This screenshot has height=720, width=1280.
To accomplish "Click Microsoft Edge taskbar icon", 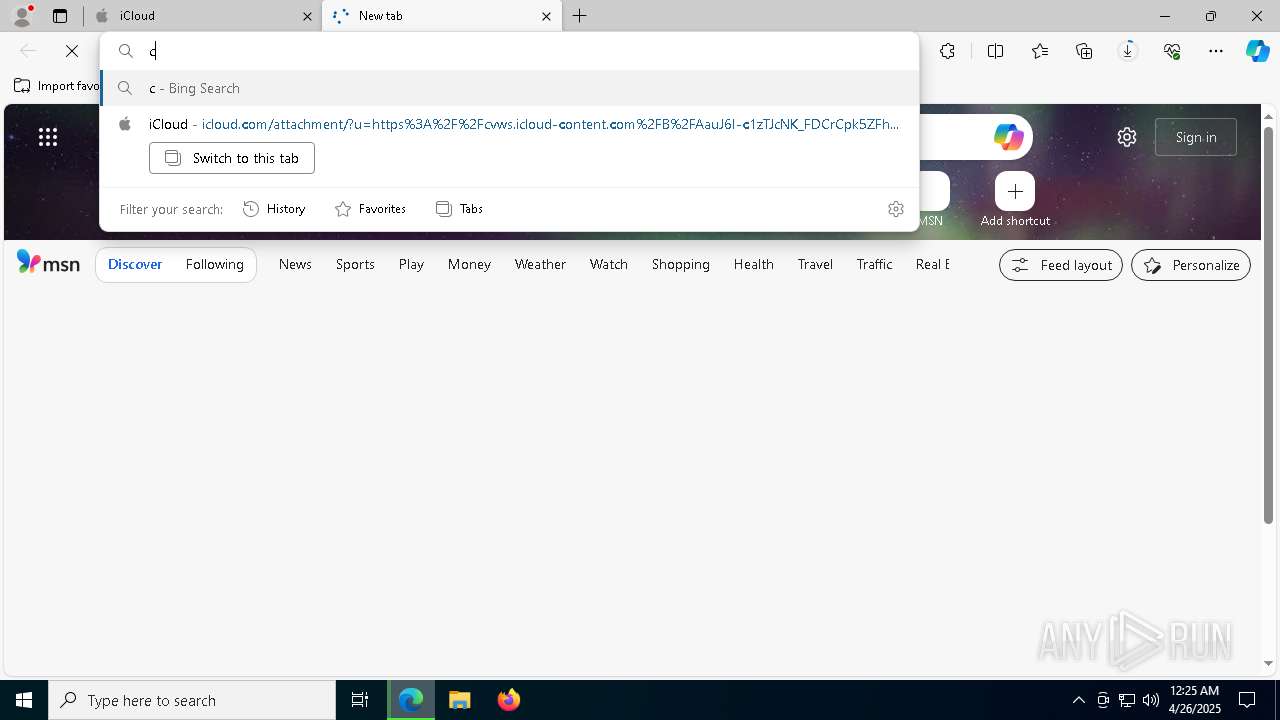I will pyautogui.click(x=411, y=700).
